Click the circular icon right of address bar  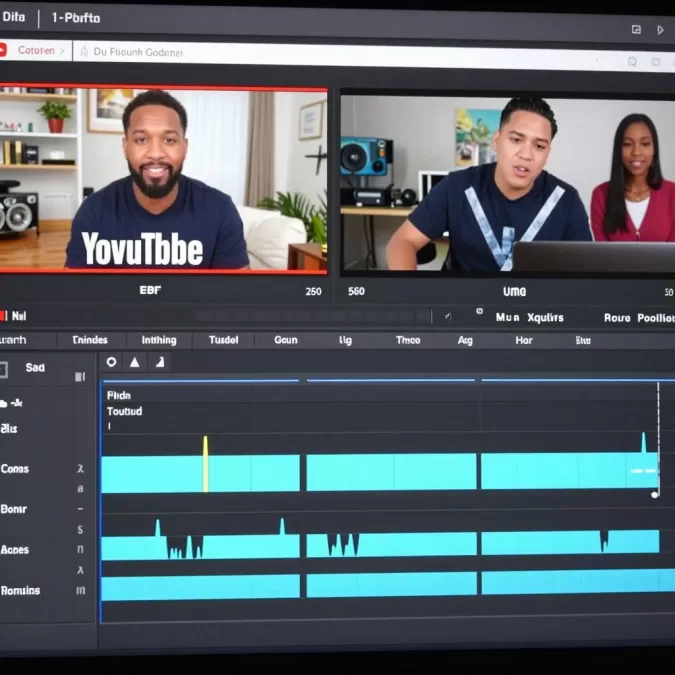tap(632, 61)
